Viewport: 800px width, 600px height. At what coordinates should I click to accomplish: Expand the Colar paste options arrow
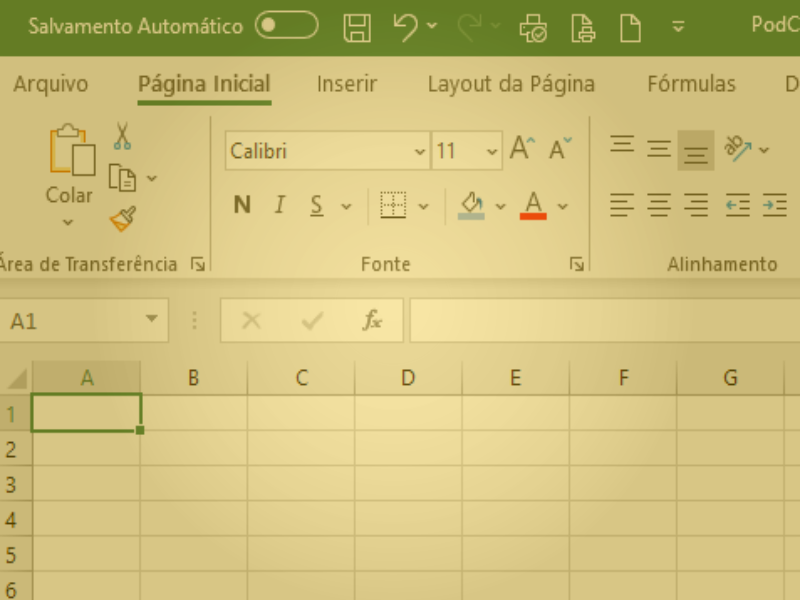(68, 222)
